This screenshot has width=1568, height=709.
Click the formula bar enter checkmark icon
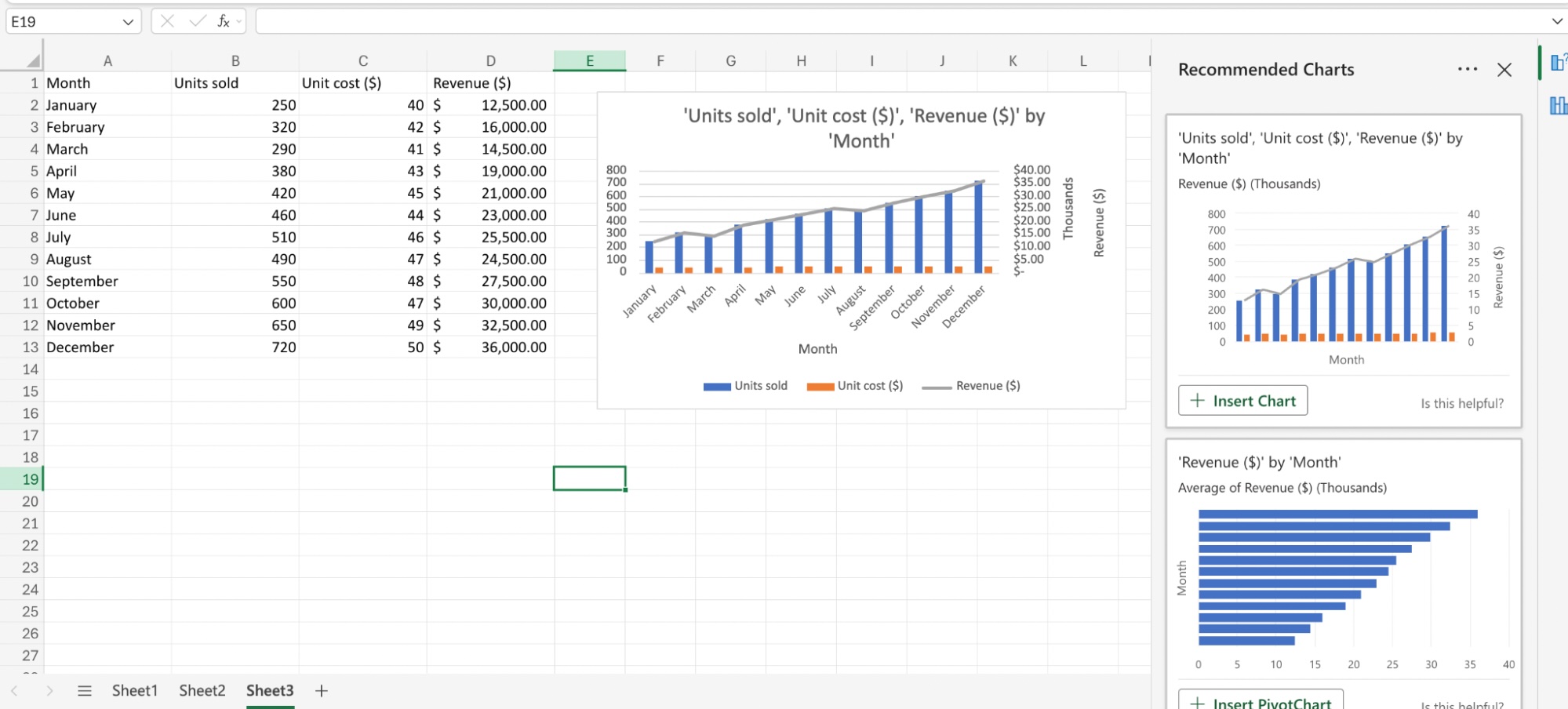click(x=198, y=21)
